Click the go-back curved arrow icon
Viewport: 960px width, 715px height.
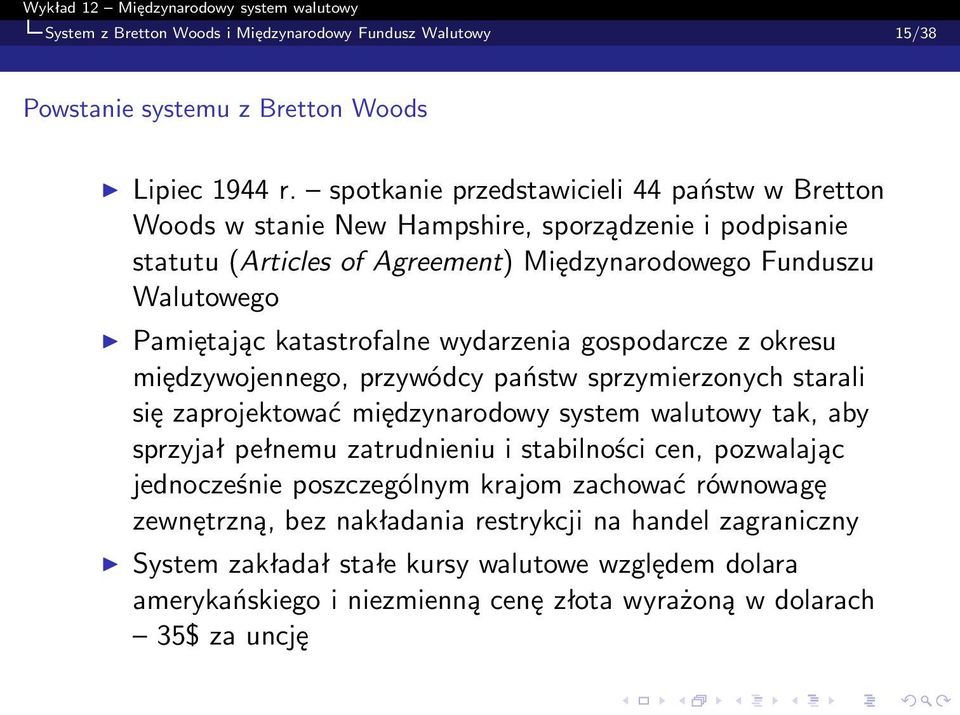tap(909, 701)
